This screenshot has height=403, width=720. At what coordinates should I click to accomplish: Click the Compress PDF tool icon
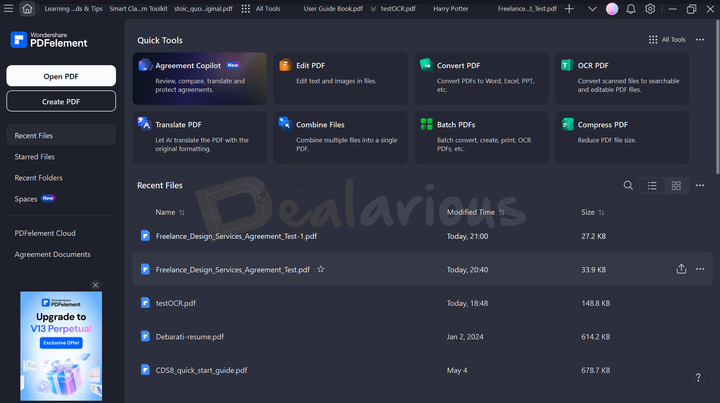(x=568, y=124)
